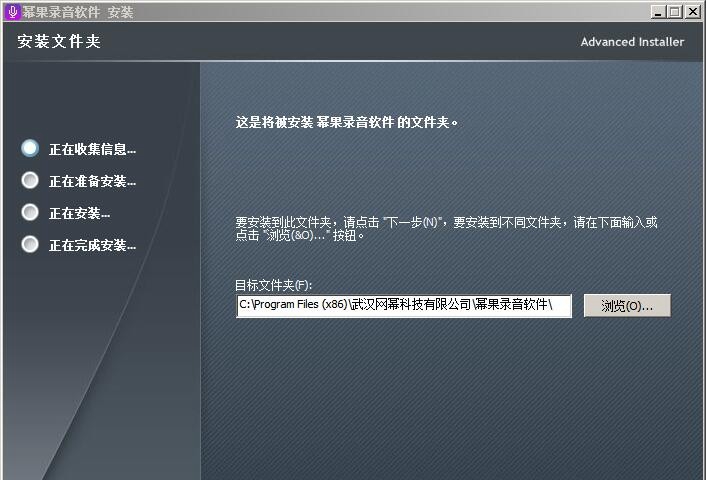Screen dimensions: 706x480
Task: Click into the 目标文件夹 path input field
Action: tap(404, 306)
